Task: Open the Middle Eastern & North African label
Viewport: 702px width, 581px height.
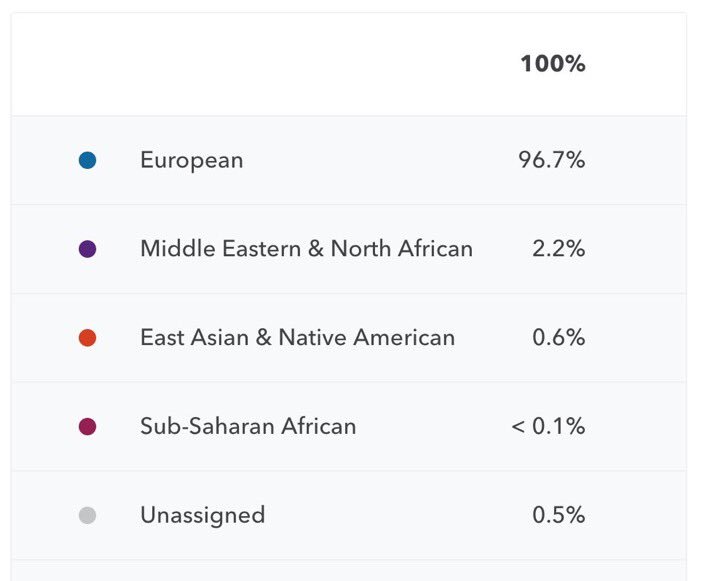Action: point(306,249)
